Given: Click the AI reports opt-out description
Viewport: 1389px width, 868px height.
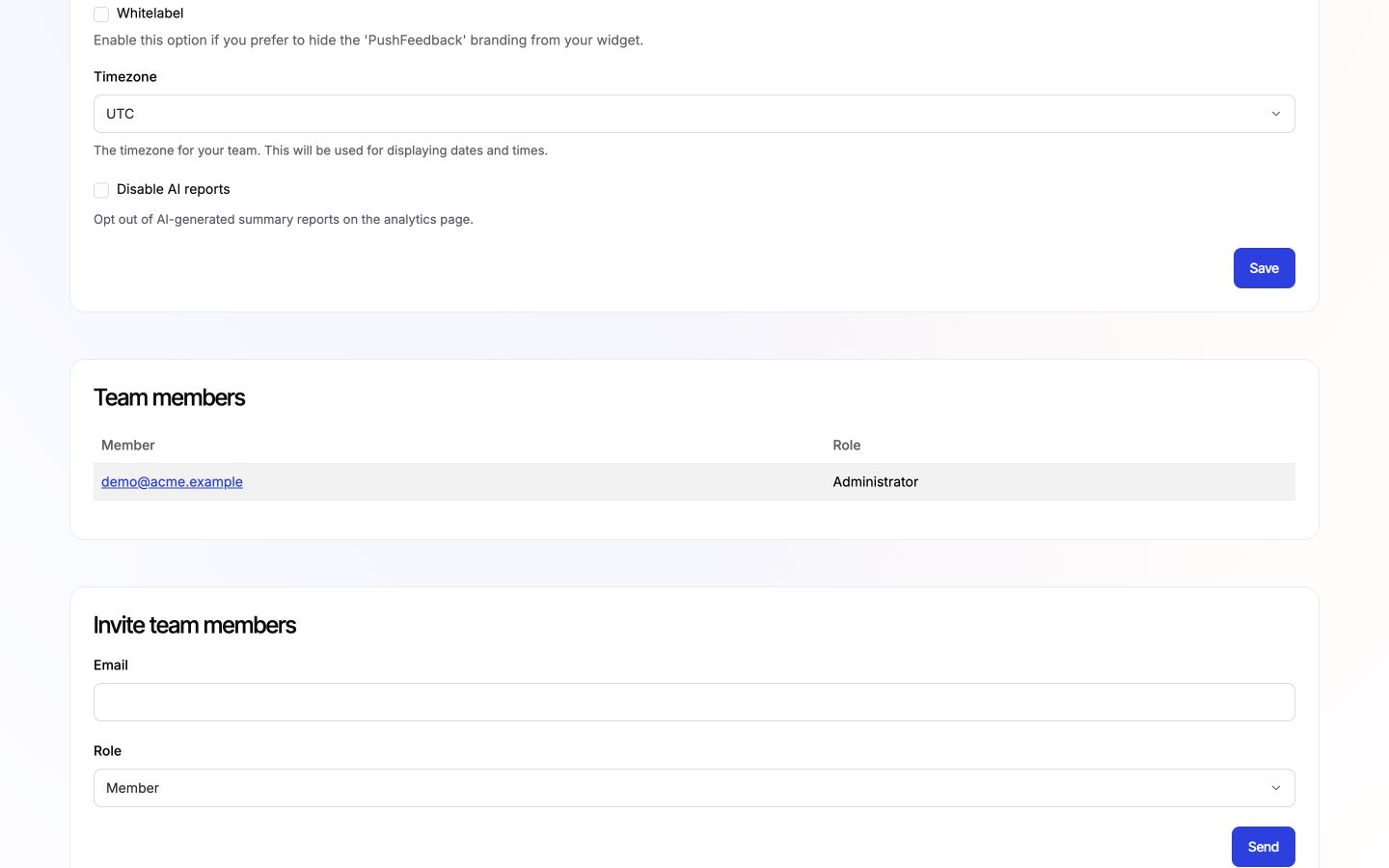Looking at the screenshot, I should click(x=284, y=219).
